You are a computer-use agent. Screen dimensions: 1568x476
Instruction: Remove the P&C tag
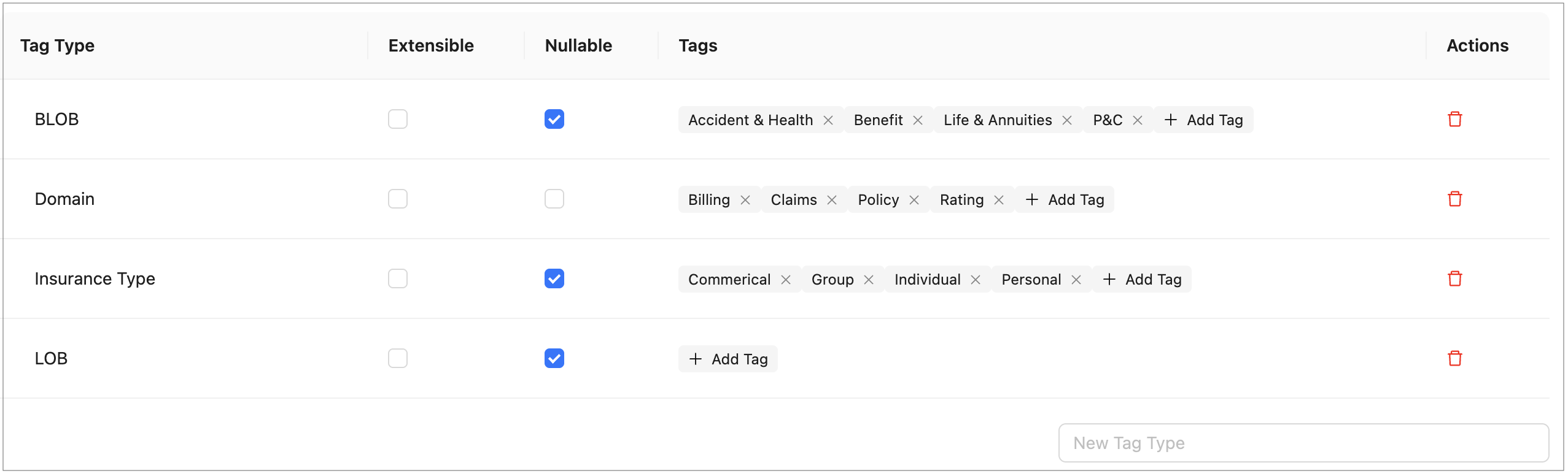pos(1137,120)
